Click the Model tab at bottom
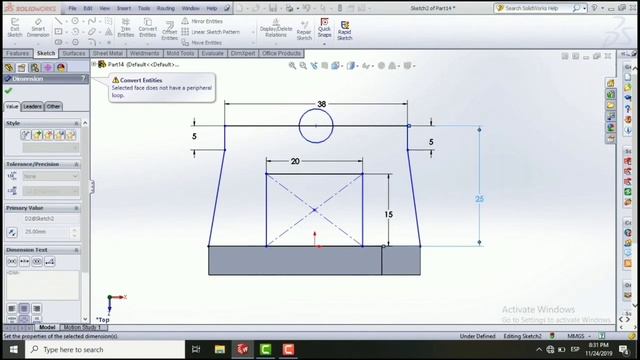The height and width of the screenshot is (360, 640). coord(47,327)
